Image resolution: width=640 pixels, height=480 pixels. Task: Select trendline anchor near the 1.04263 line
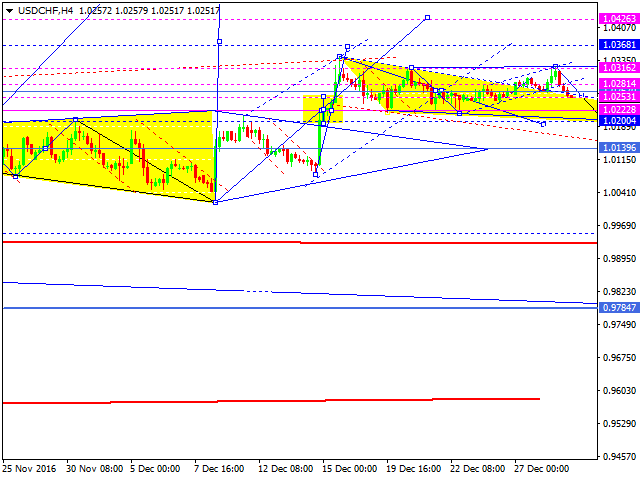427,18
